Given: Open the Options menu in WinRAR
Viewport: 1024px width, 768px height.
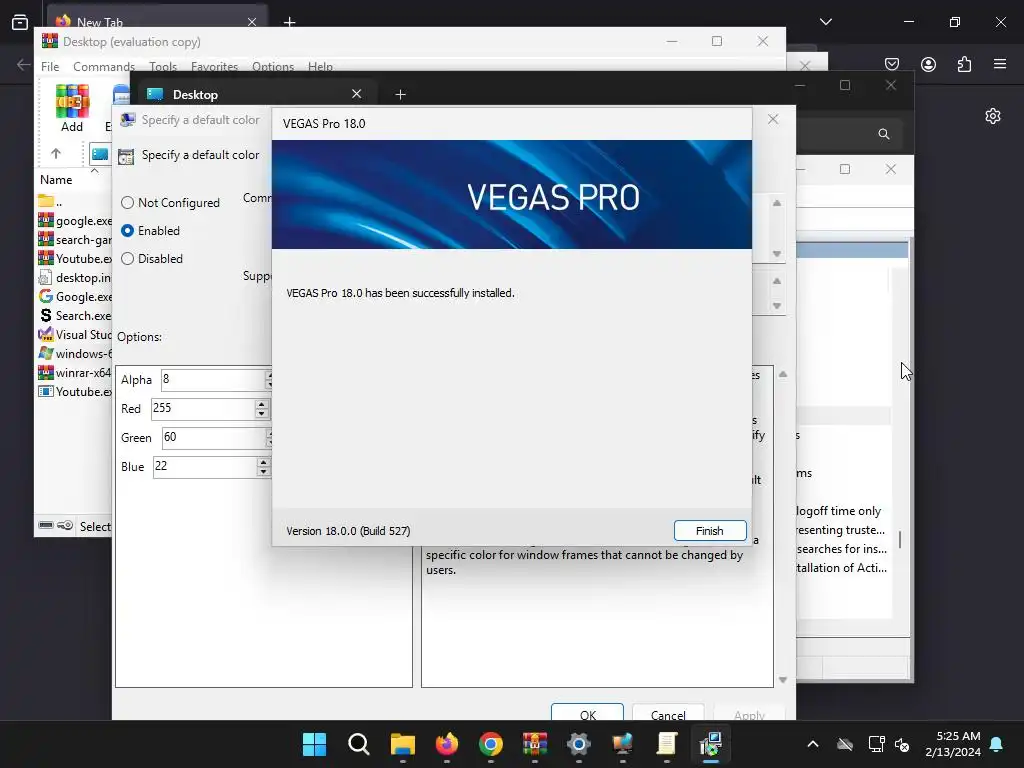Looking at the screenshot, I should pyautogui.click(x=273, y=67).
